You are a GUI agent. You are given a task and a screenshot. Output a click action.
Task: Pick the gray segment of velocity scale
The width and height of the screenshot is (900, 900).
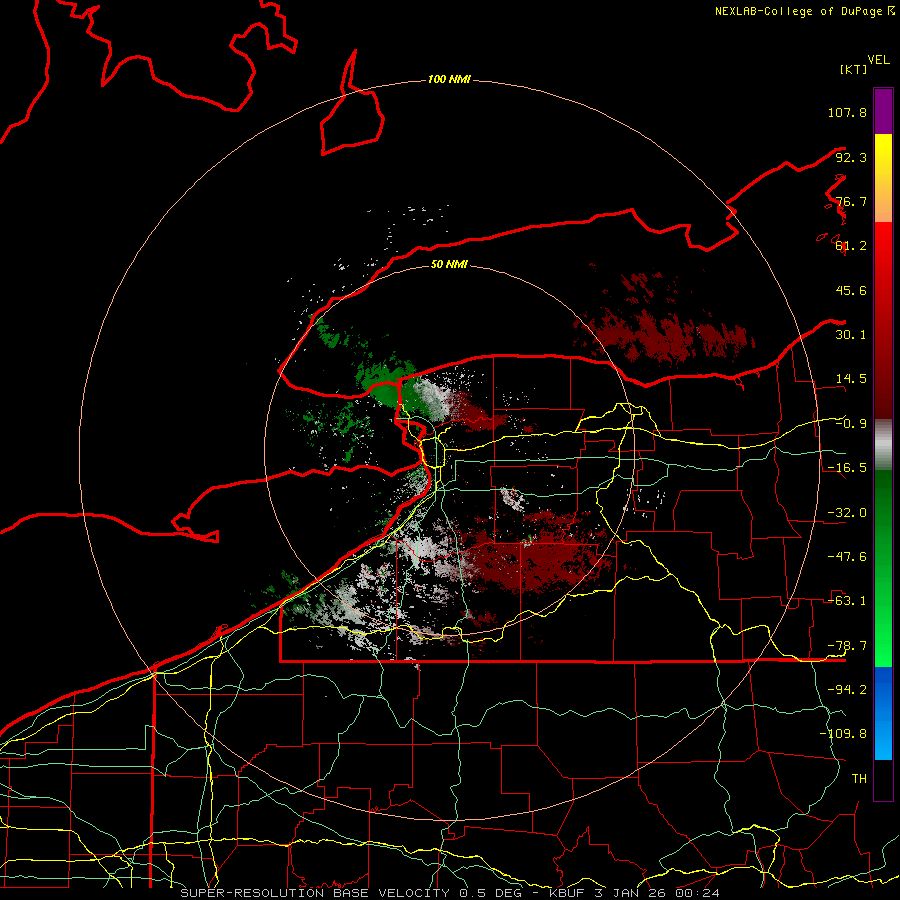pos(883,445)
